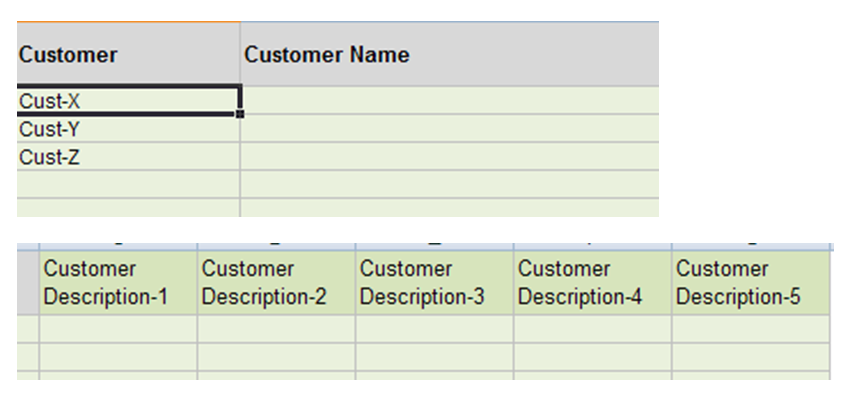Click the Customer Description-2 header
This screenshot has width=842, height=396.
(x=276, y=283)
